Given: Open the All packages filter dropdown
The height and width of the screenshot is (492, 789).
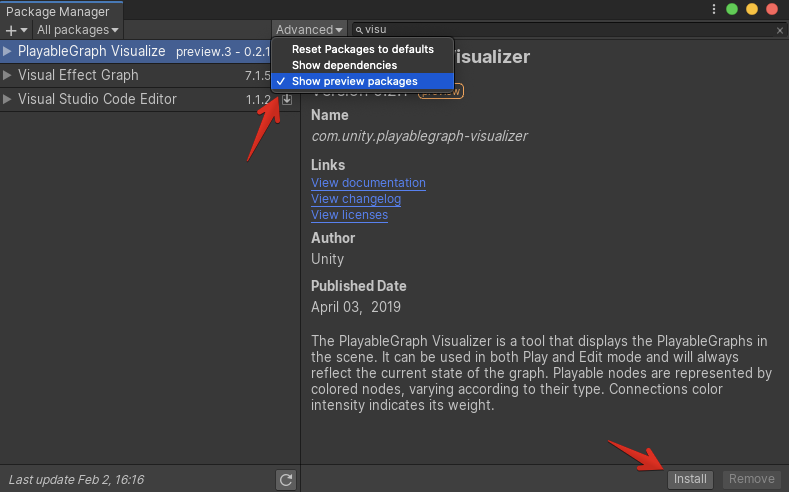Looking at the screenshot, I should (x=77, y=30).
